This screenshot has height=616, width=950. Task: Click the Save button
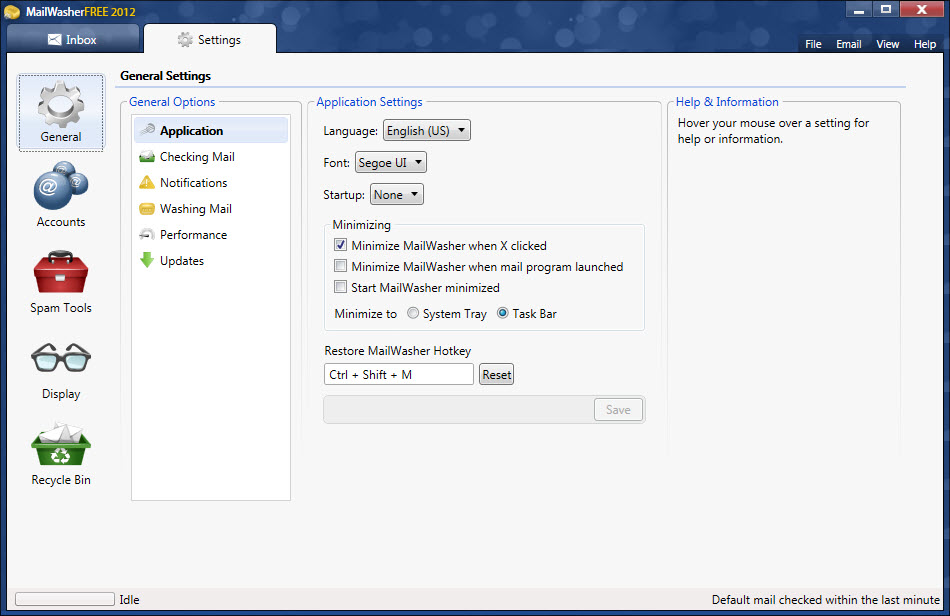[x=618, y=410]
